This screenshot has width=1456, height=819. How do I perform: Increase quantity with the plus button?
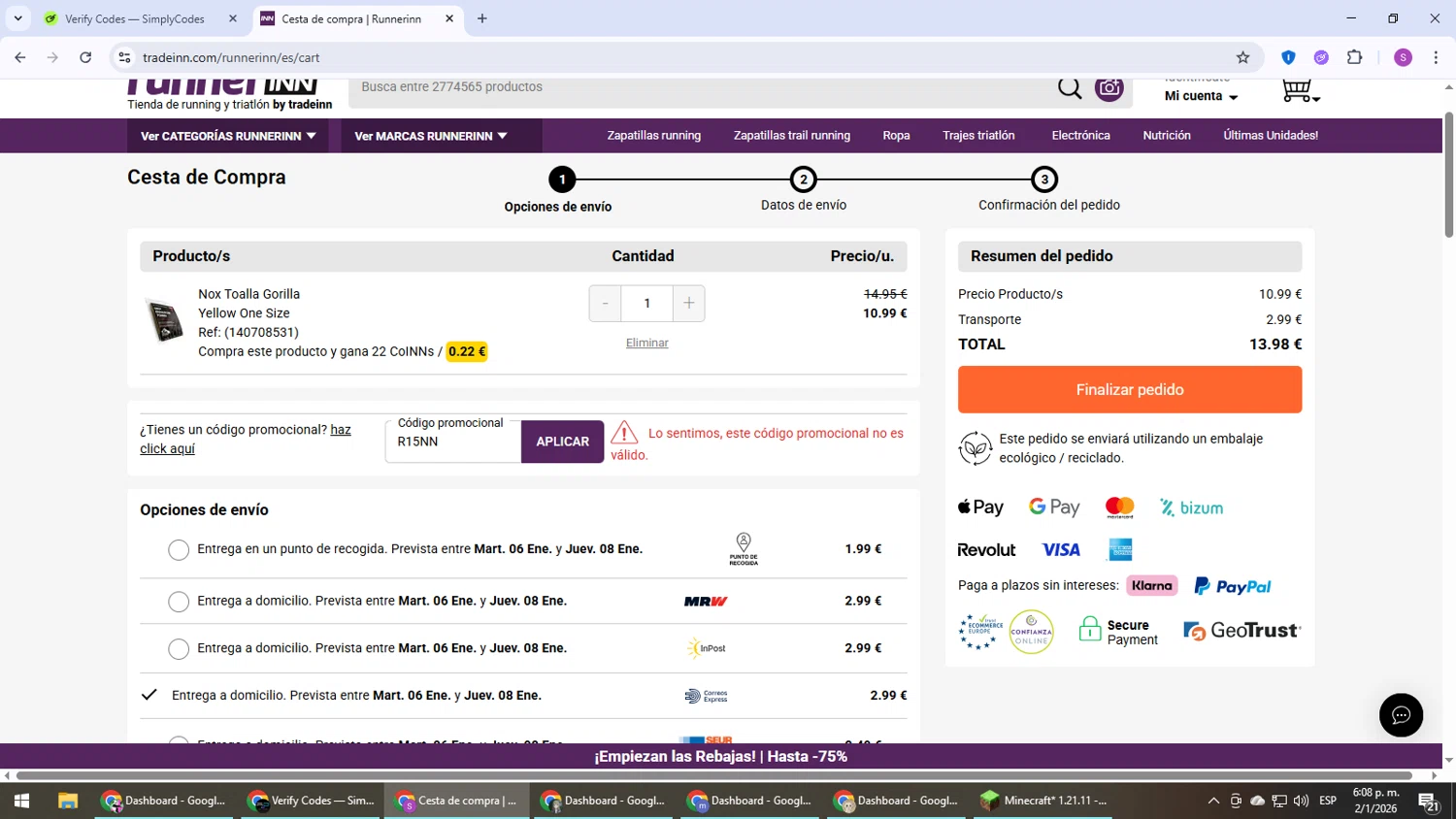pyautogui.click(x=689, y=303)
